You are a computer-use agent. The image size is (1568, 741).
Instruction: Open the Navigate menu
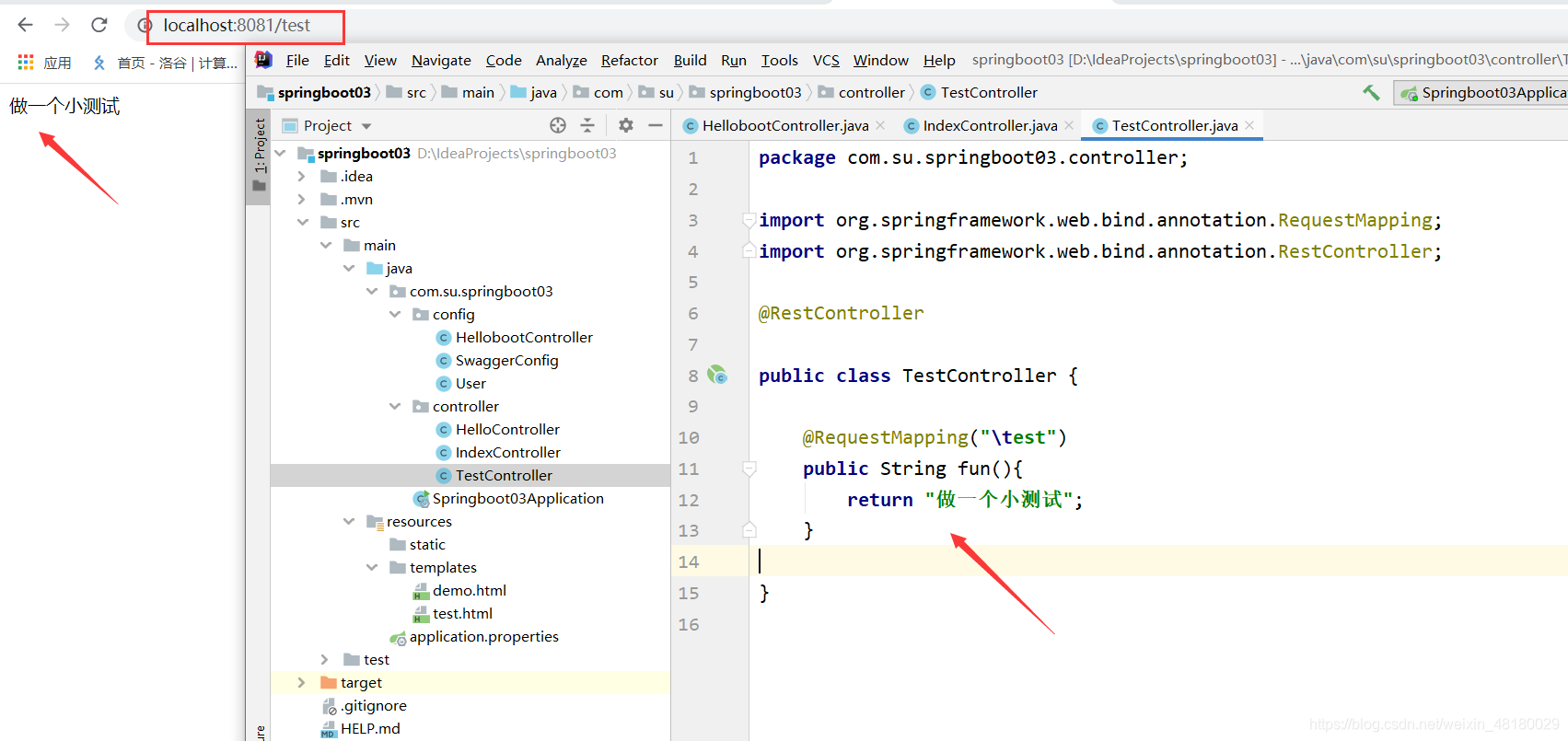[441, 60]
